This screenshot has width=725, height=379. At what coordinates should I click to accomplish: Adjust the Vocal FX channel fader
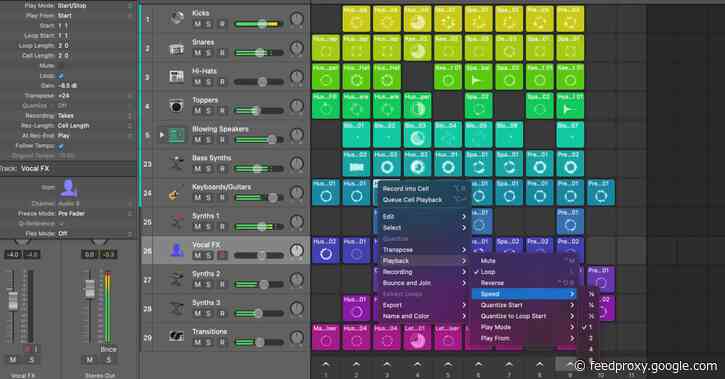(x=13, y=300)
